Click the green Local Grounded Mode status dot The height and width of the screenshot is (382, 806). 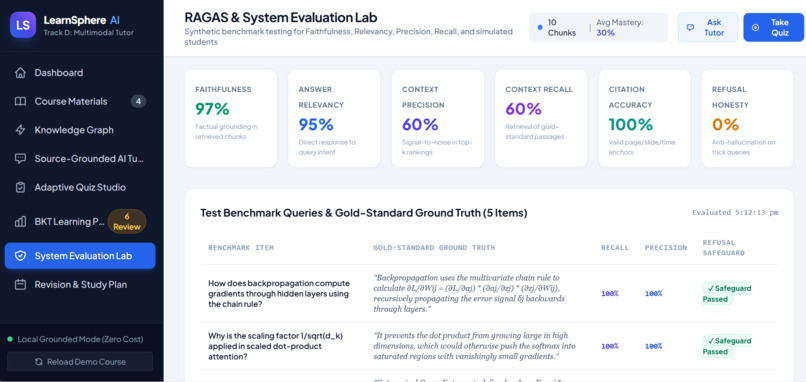pyautogui.click(x=10, y=339)
